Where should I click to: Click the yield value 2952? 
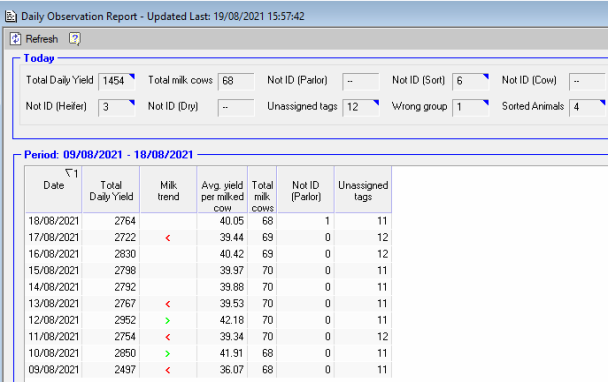(x=125, y=320)
